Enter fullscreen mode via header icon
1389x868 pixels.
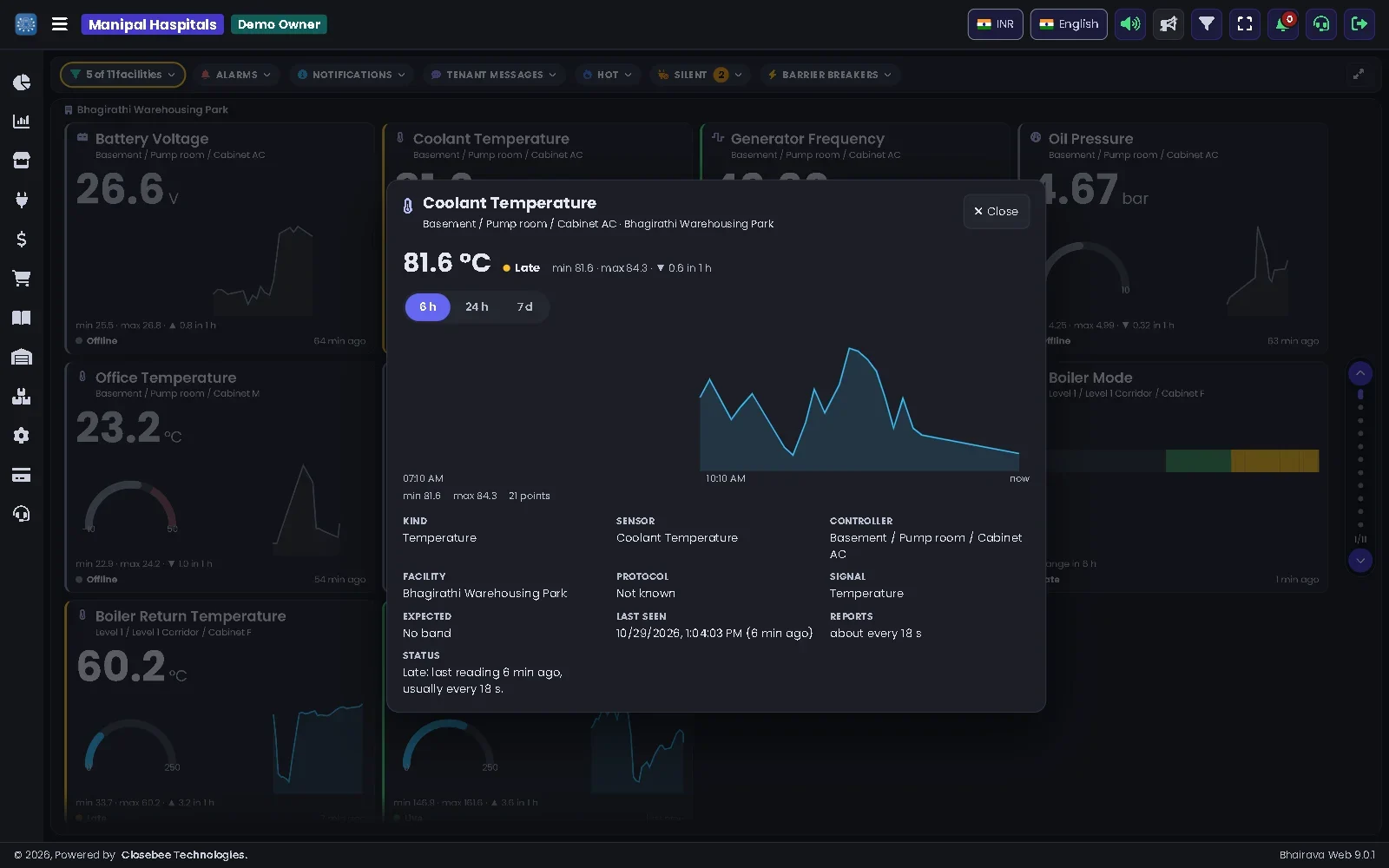point(1245,24)
